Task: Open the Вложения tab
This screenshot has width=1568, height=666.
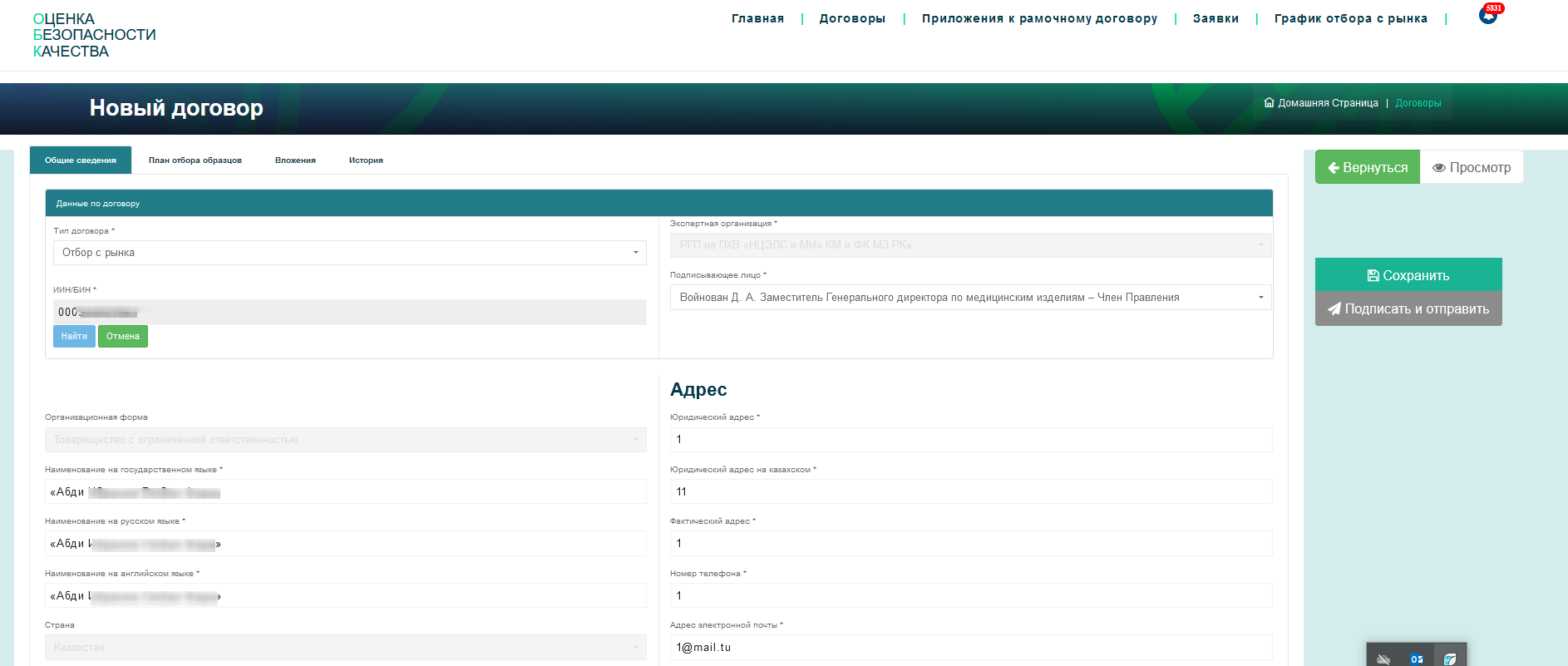Action: 295,160
